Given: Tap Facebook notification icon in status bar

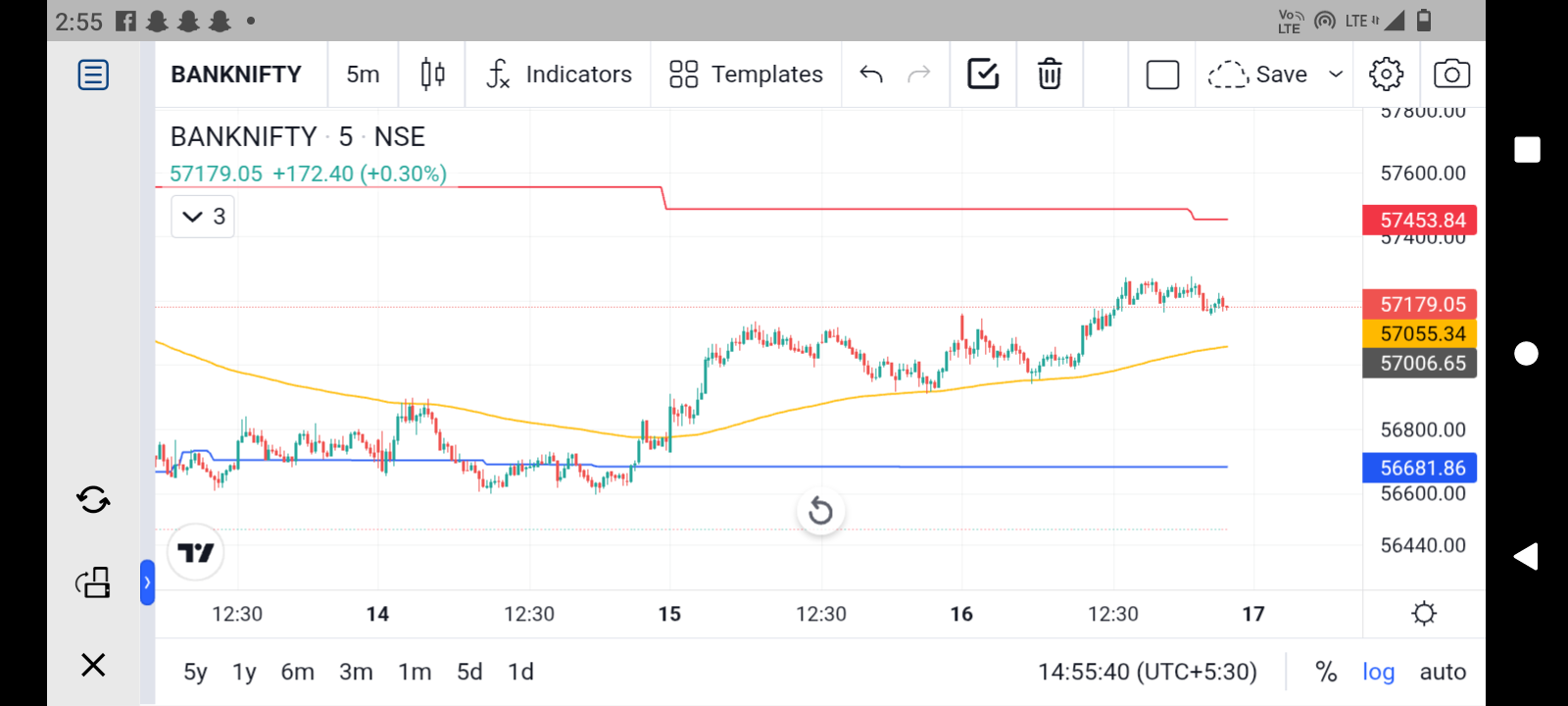Looking at the screenshot, I should click(x=125, y=21).
